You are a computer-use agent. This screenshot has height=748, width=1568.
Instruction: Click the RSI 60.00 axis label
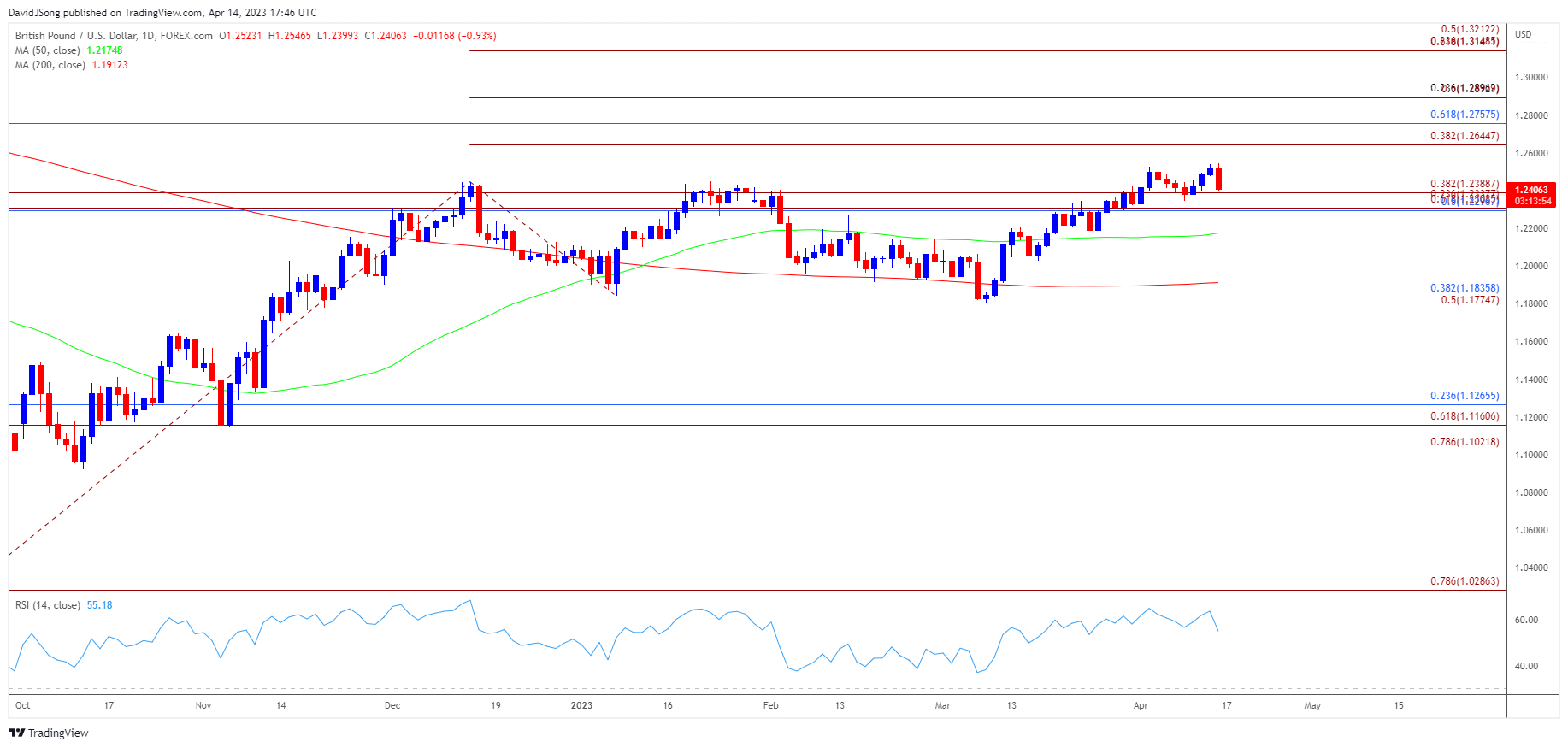point(1526,620)
